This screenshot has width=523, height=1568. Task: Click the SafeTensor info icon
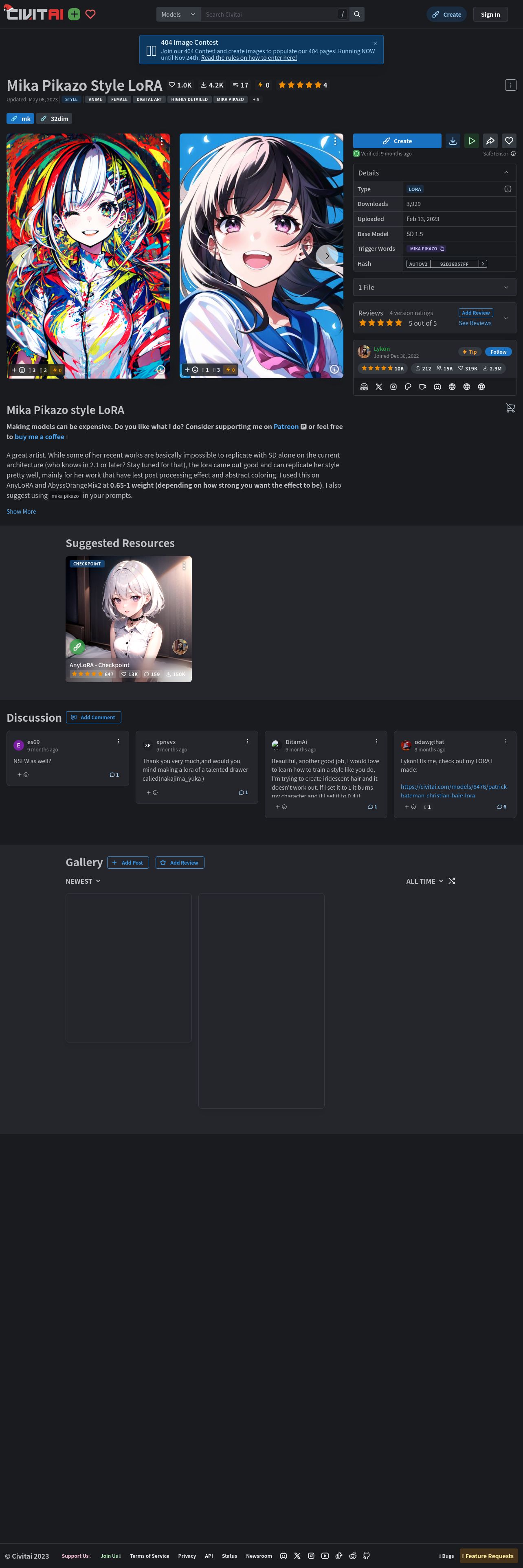[513, 153]
